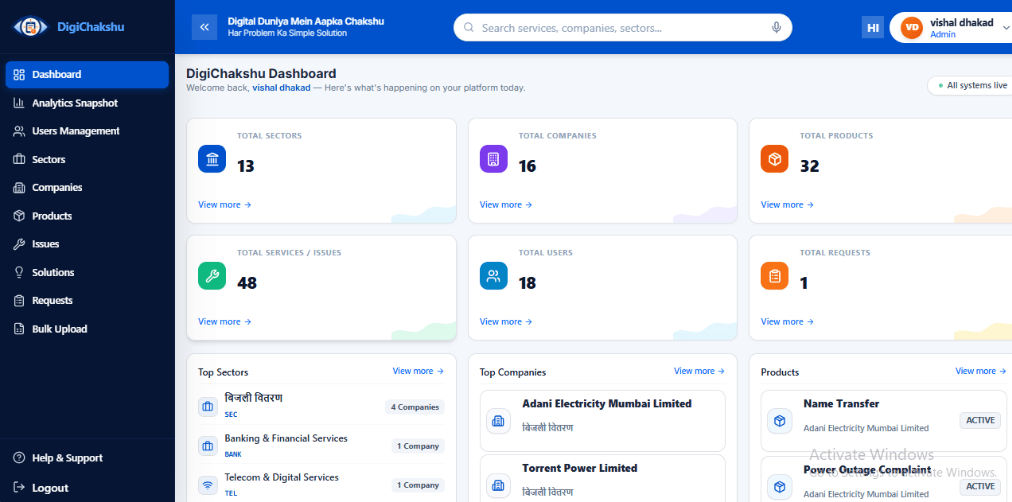Click the Dashboard grid icon
The image size is (1012, 502).
coord(19,74)
